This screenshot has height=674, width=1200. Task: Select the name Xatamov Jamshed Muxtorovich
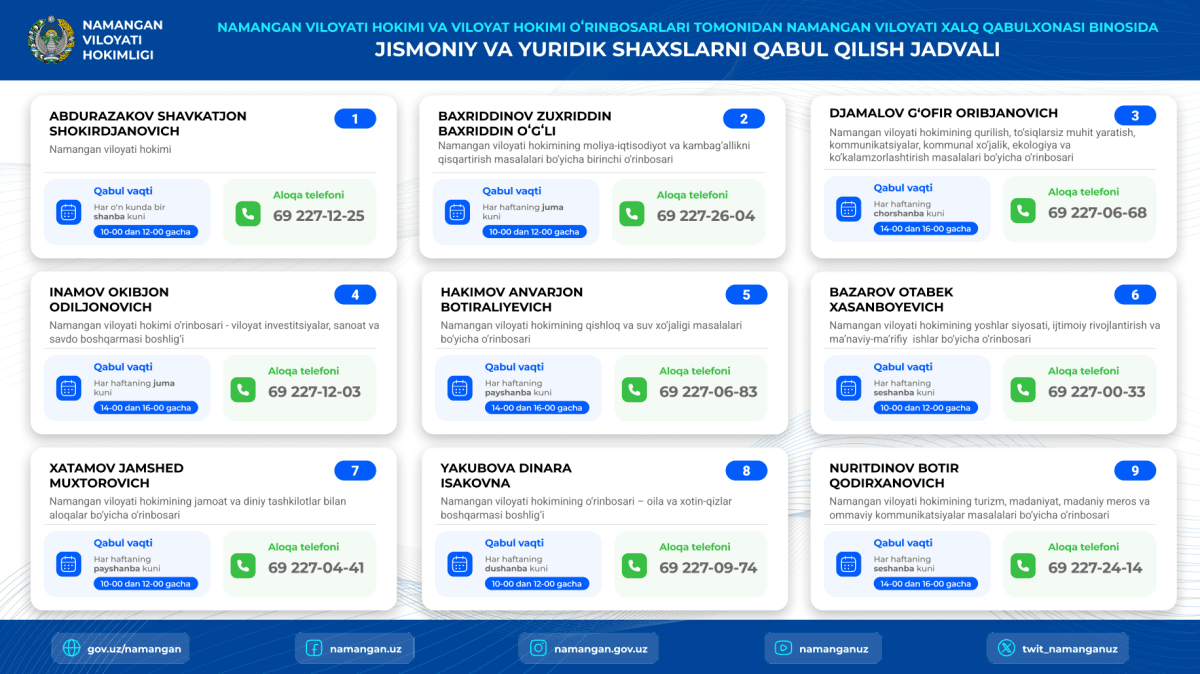pyautogui.click(x=116, y=476)
